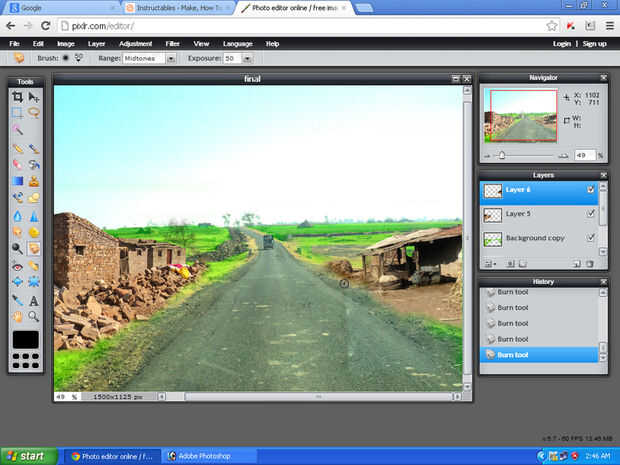Open the Help menu
This screenshot has width=620, height=465.
click(x=272, y=44)
